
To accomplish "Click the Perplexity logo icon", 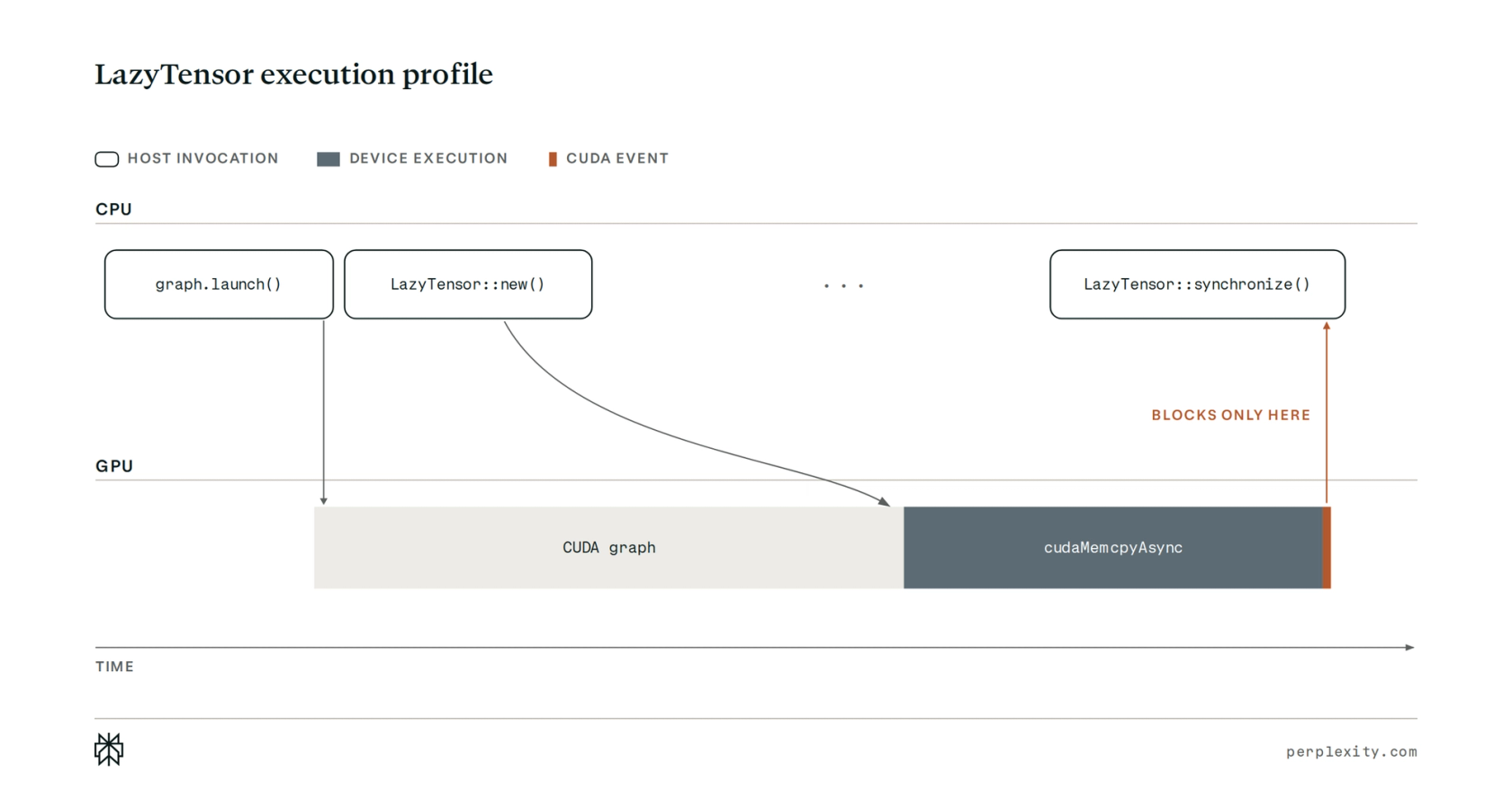I will coord(109,749).
